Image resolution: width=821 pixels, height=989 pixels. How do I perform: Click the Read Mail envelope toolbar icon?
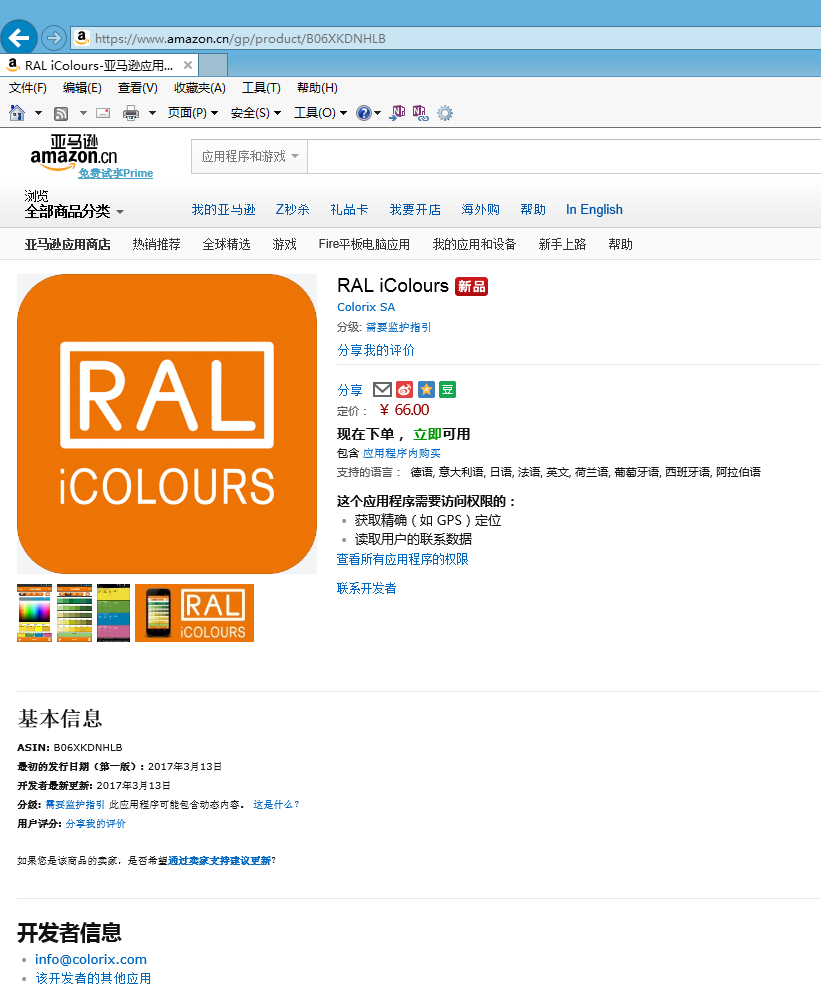pyautogui.click(x=103, y=113)
